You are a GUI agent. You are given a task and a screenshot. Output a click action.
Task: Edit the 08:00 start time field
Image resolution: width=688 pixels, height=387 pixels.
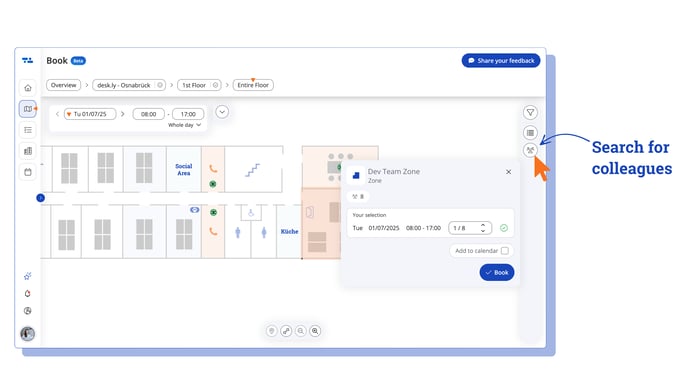click(149, 114)
